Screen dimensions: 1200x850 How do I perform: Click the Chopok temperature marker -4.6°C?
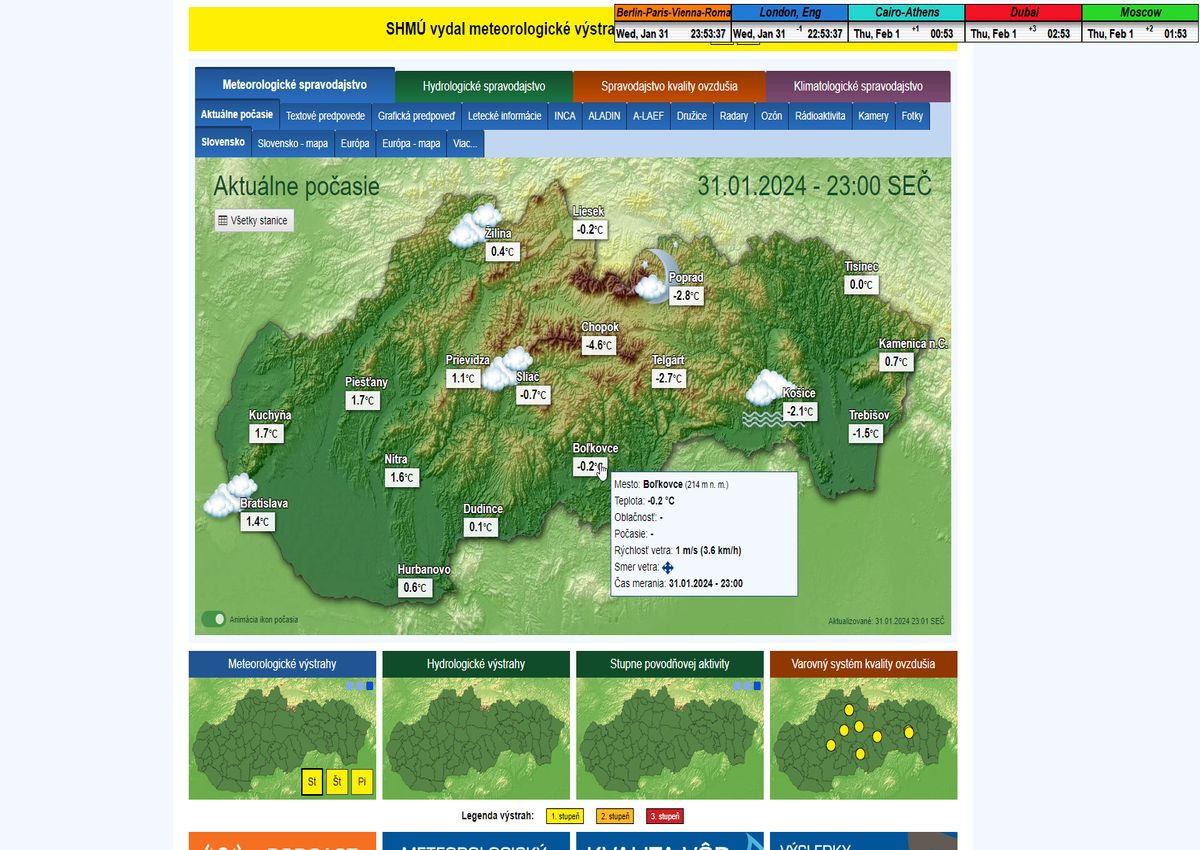599,345
